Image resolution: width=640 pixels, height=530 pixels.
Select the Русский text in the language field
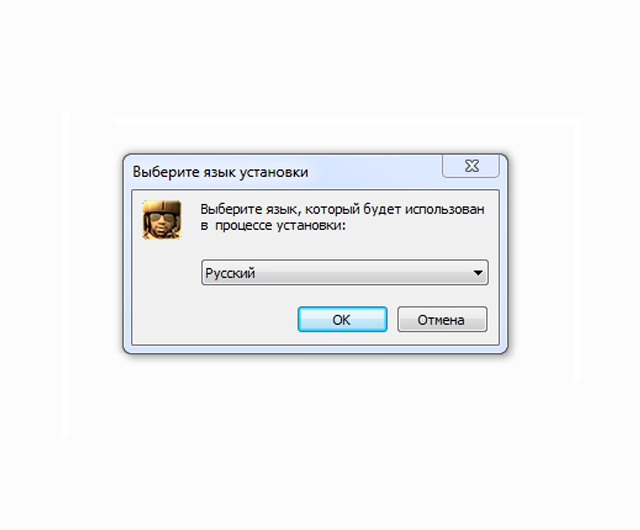[230, 273]
